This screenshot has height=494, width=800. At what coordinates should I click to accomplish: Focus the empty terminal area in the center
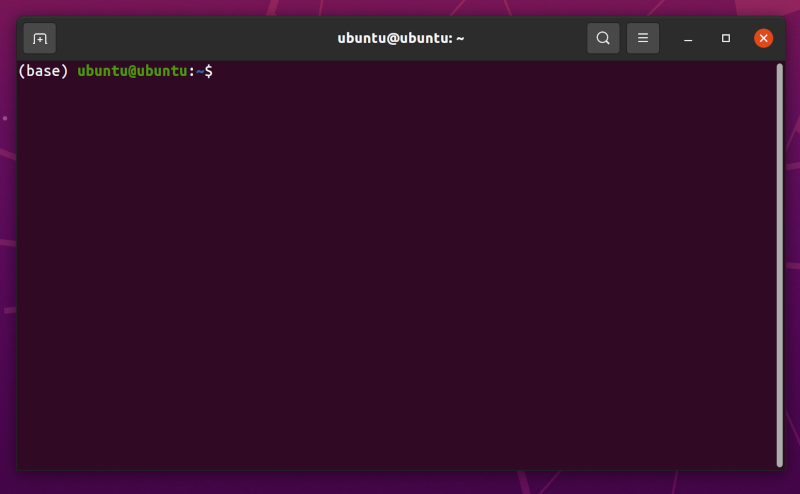400,270
